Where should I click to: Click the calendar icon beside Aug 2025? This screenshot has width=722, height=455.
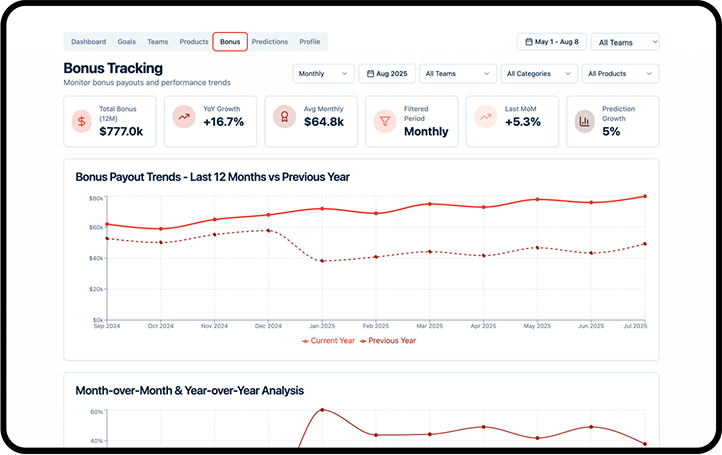click(371, 73)
